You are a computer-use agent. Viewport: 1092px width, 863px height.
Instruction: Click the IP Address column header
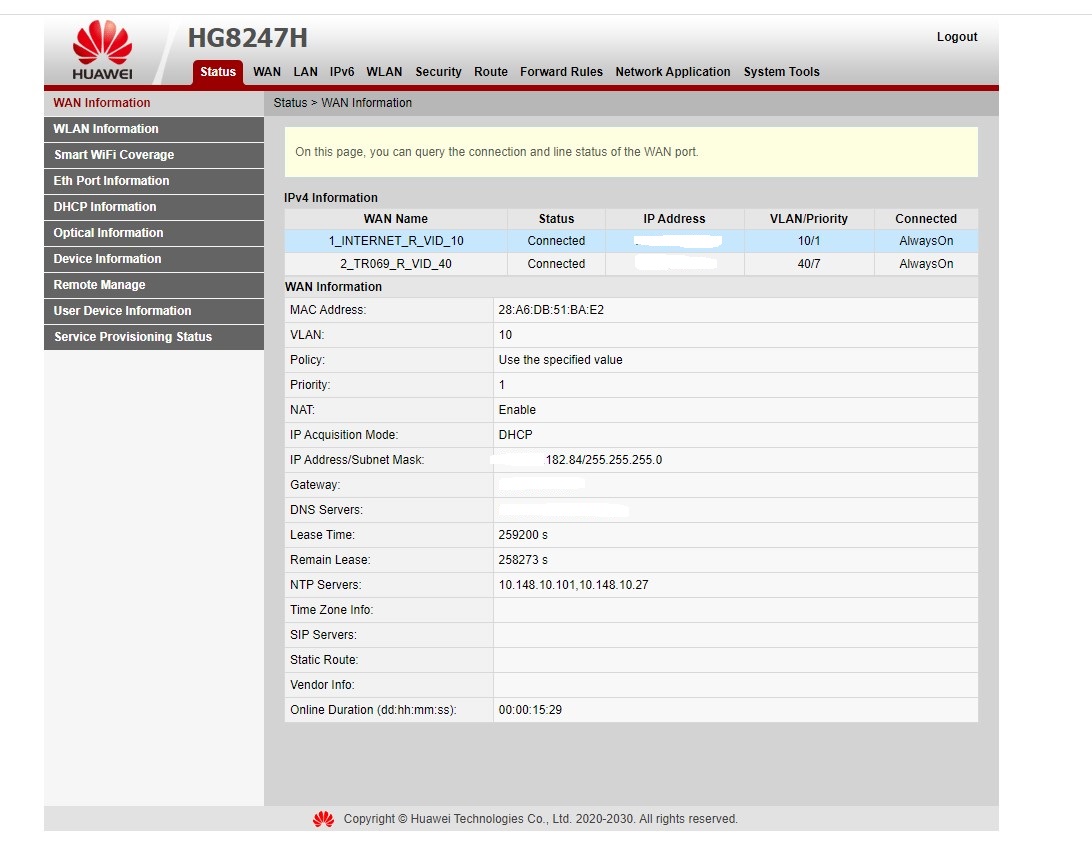tap(674, 219)
